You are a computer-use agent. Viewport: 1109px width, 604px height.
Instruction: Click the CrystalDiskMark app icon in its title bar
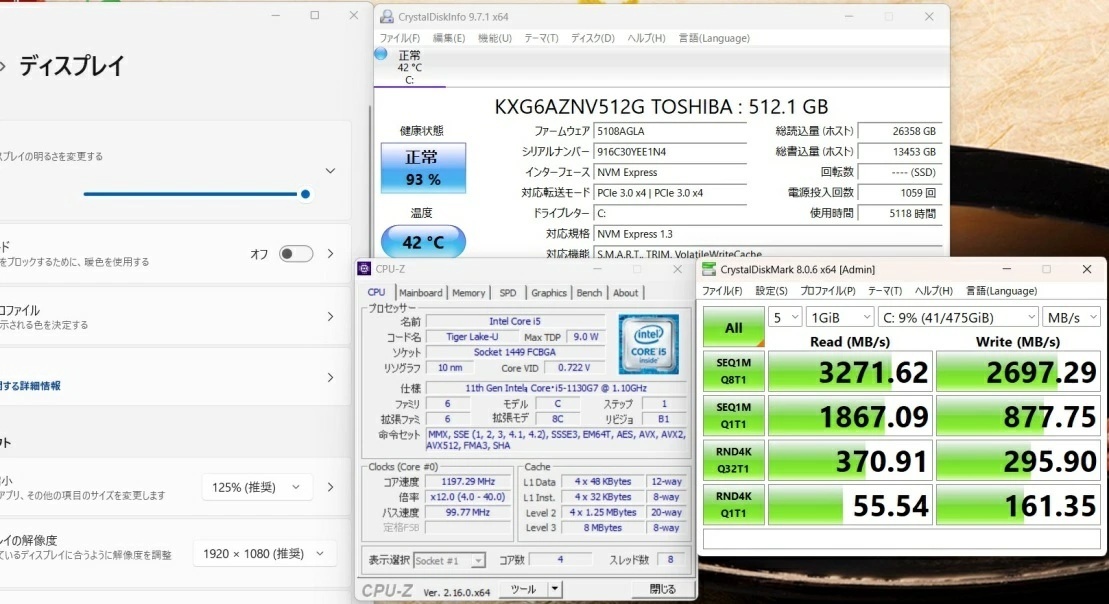point(707,269)
